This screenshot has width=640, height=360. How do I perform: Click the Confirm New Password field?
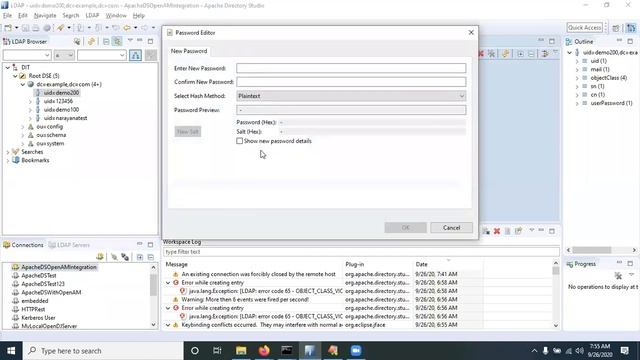click(x=351, y=82)
